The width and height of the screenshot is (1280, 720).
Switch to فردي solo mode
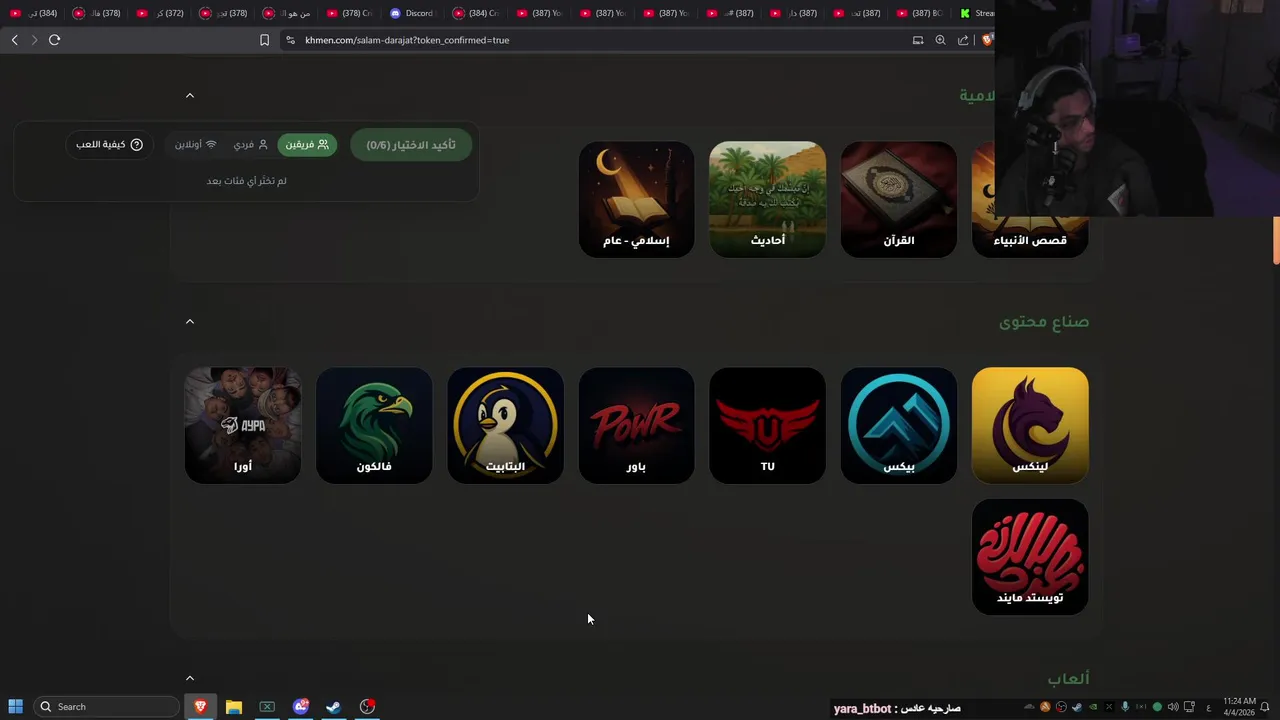point(251,145)
